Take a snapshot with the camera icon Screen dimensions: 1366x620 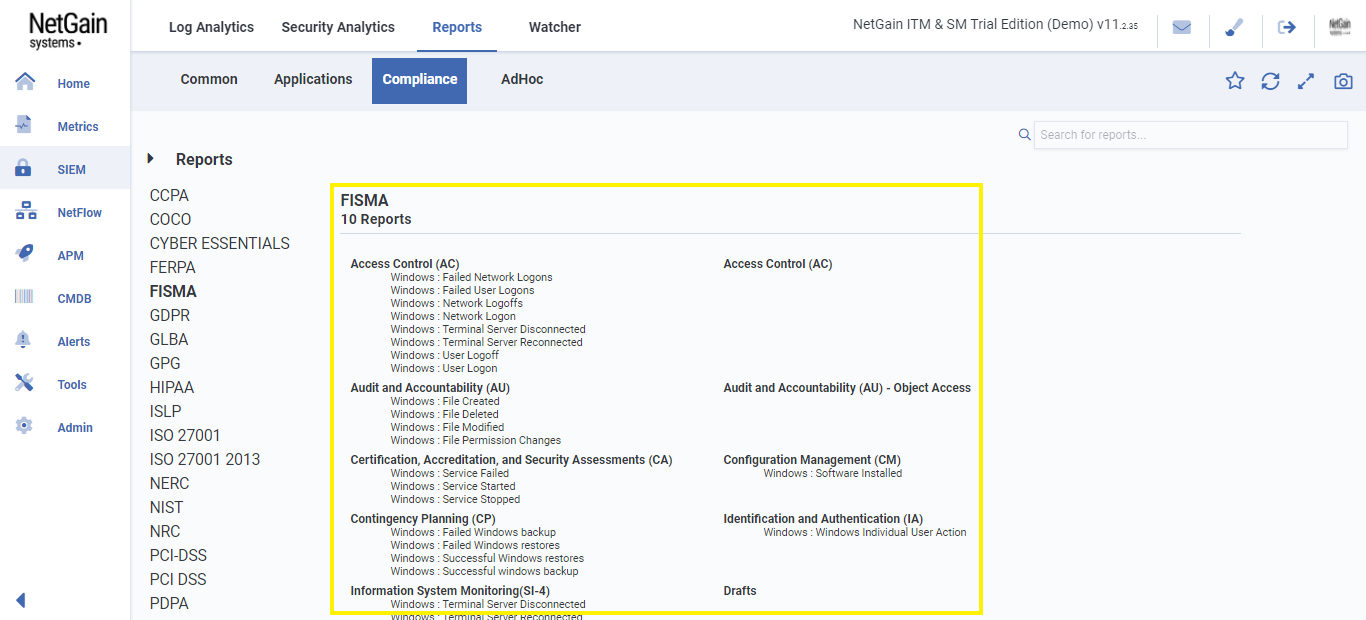(x=1343, y=81)
